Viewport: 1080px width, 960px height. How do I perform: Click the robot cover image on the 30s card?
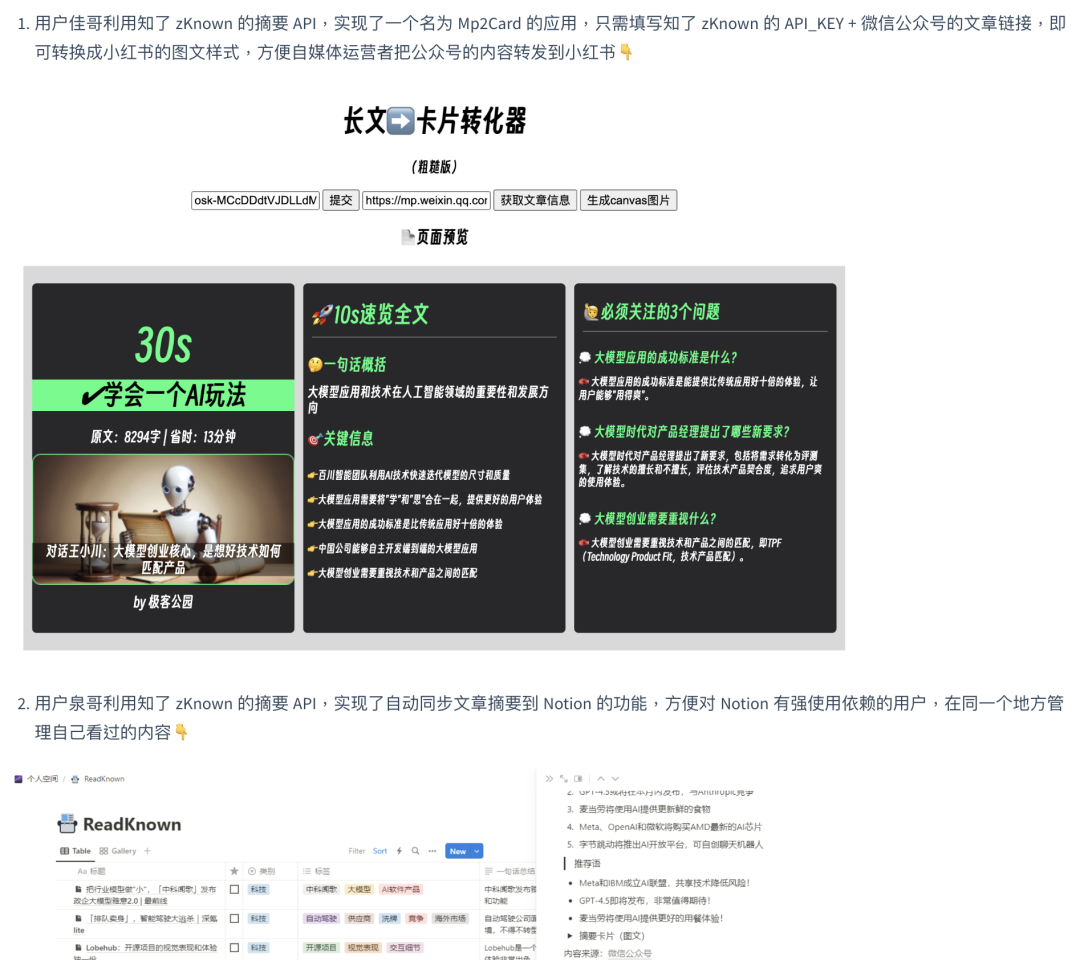[x=163, y=519]
